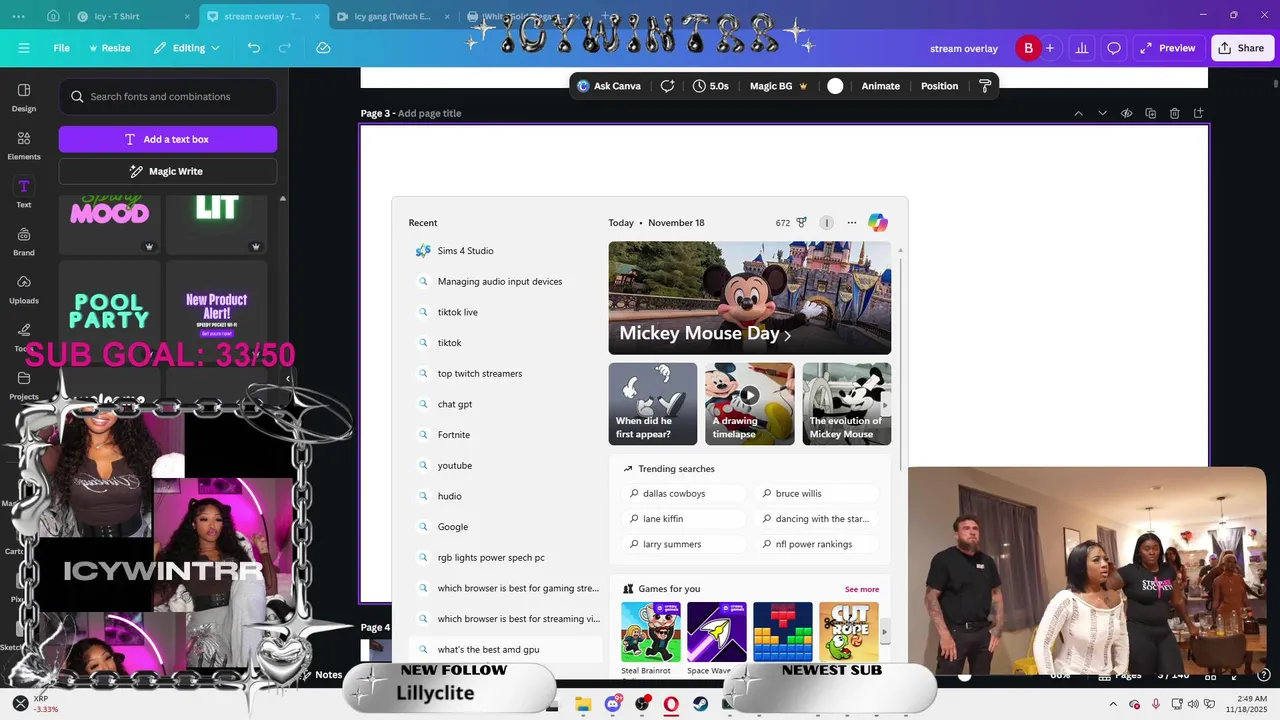Open Magic BG feature
This screenshot has width=1280, height=720.
(x=779, y=86)
